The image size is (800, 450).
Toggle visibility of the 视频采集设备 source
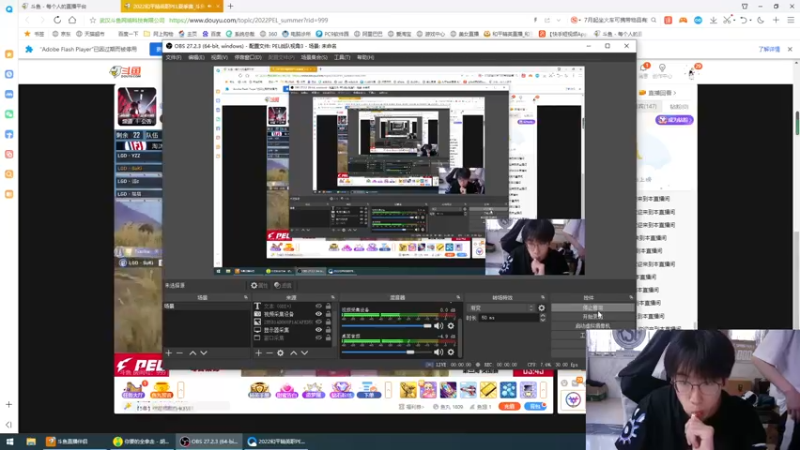(x=318, y=314)
